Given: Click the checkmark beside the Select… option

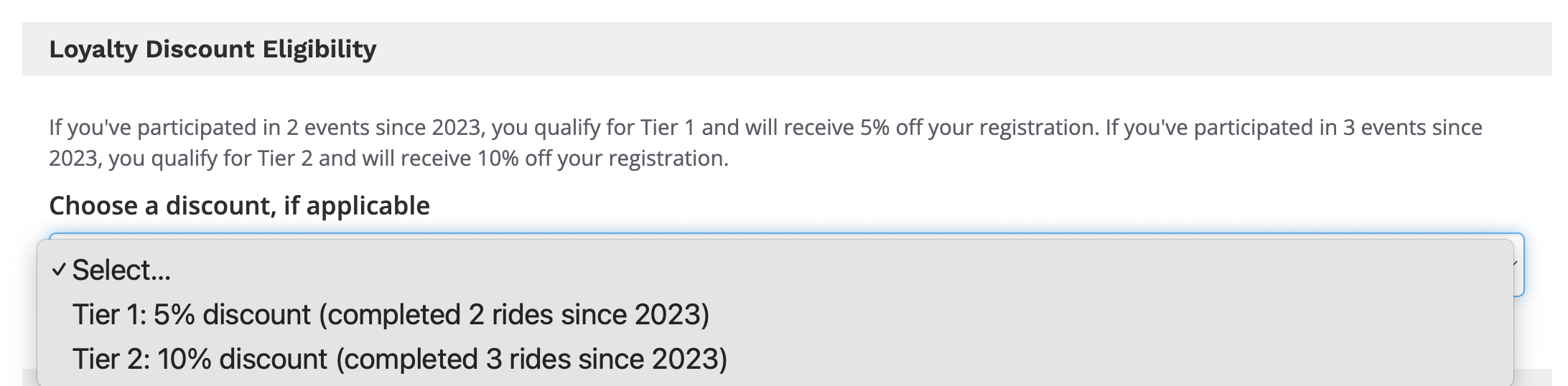Looking at the screenshot, I should pos(59,270).
